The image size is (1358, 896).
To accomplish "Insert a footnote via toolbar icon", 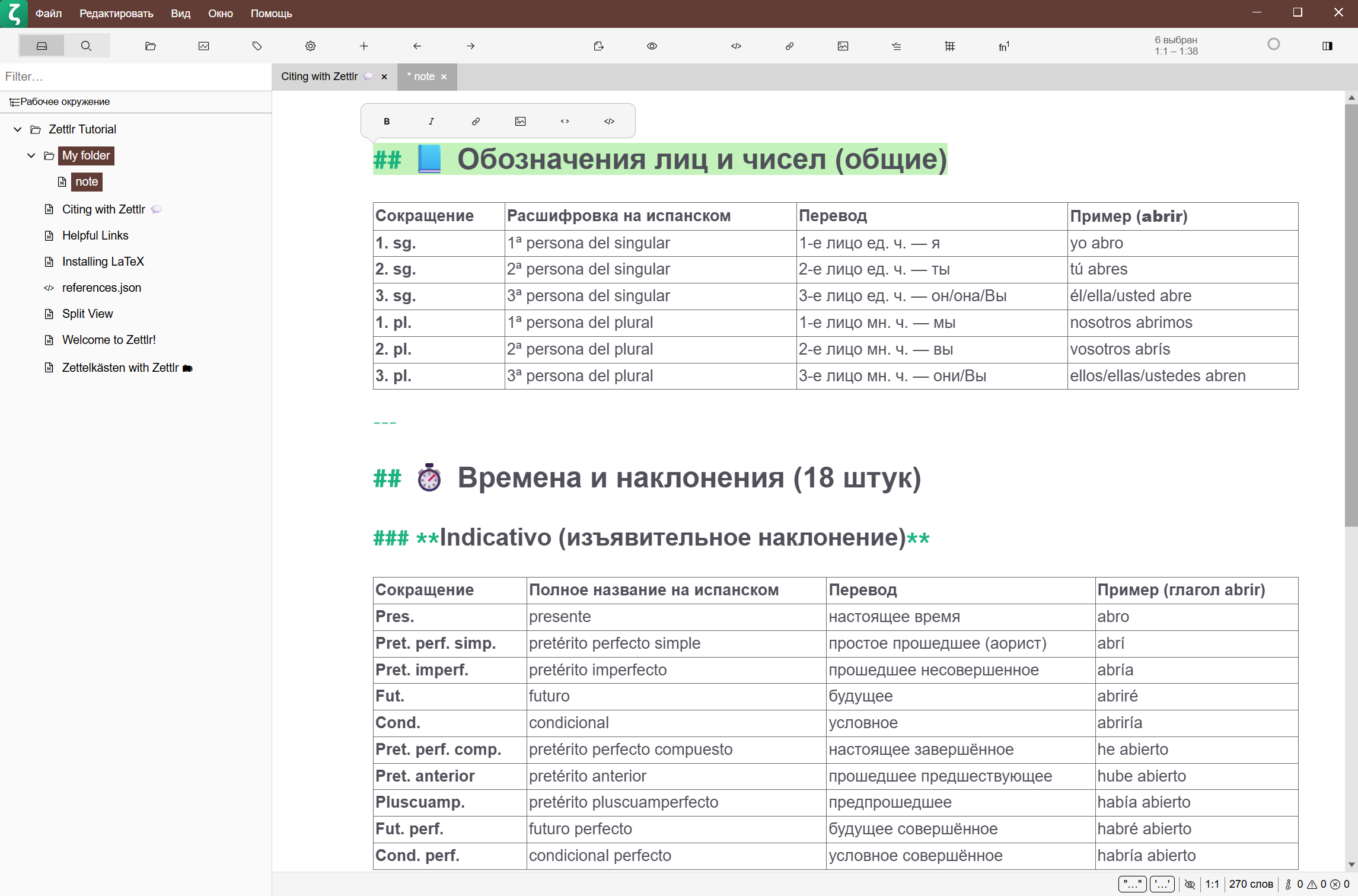I will (1003, 46).
